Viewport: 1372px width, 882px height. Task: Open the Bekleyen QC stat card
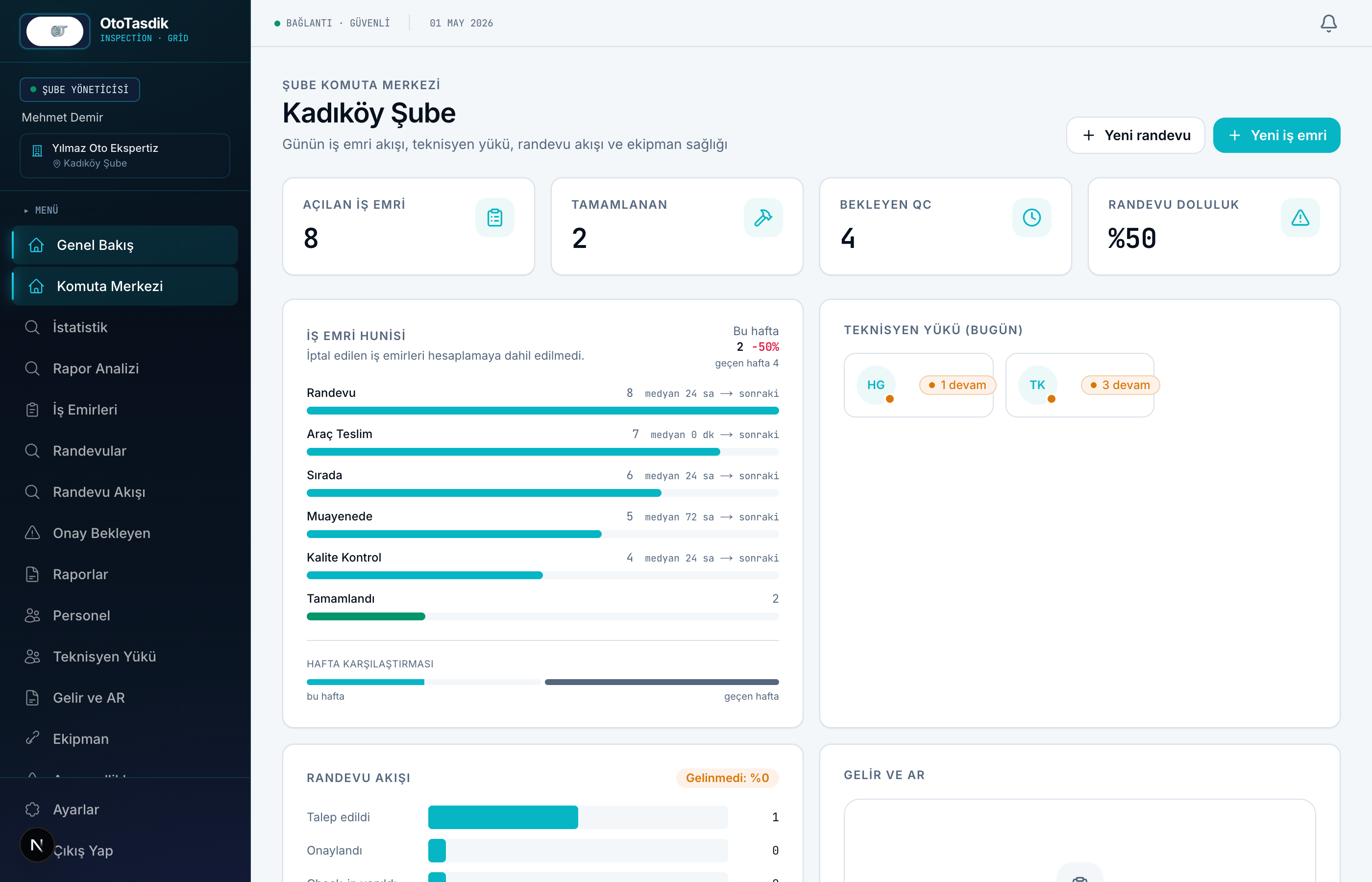click(x=945, y=226)
